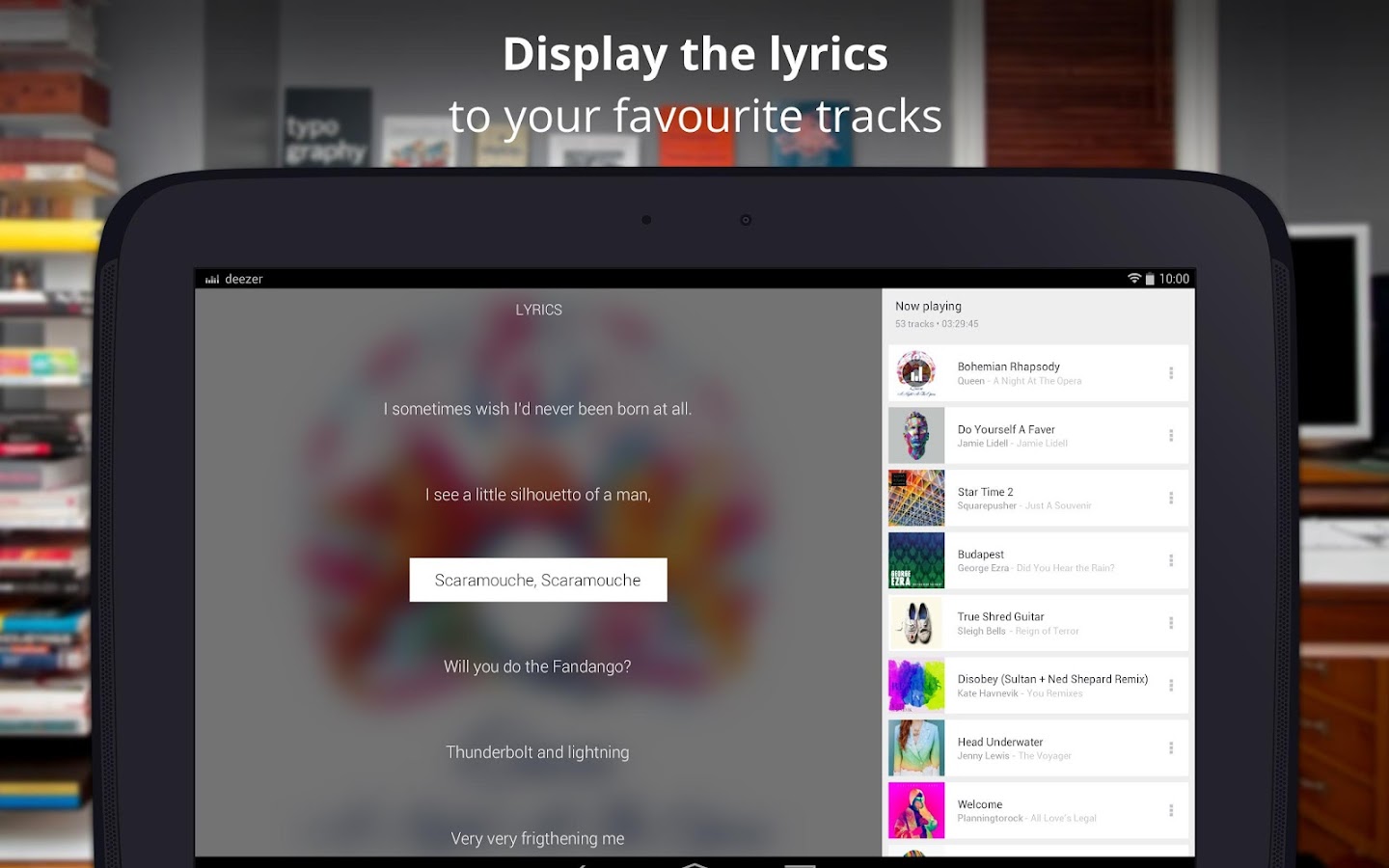Select the LYRICS tab

tap(537, 309)
